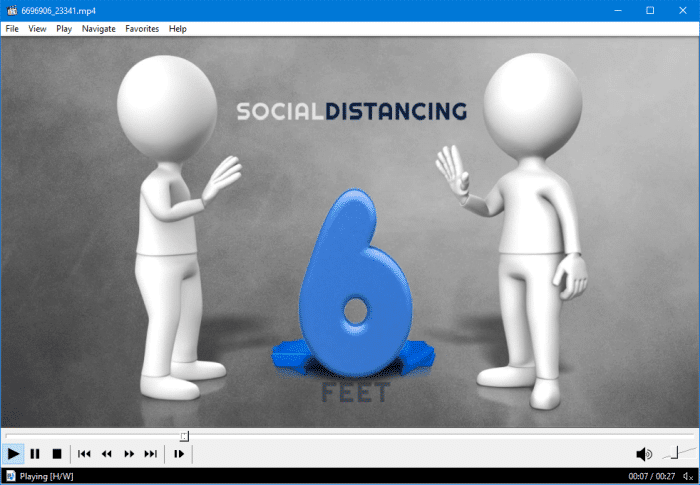
Task: Click the rewind (decrease speed) icon
Action: [x=107, y=454]
